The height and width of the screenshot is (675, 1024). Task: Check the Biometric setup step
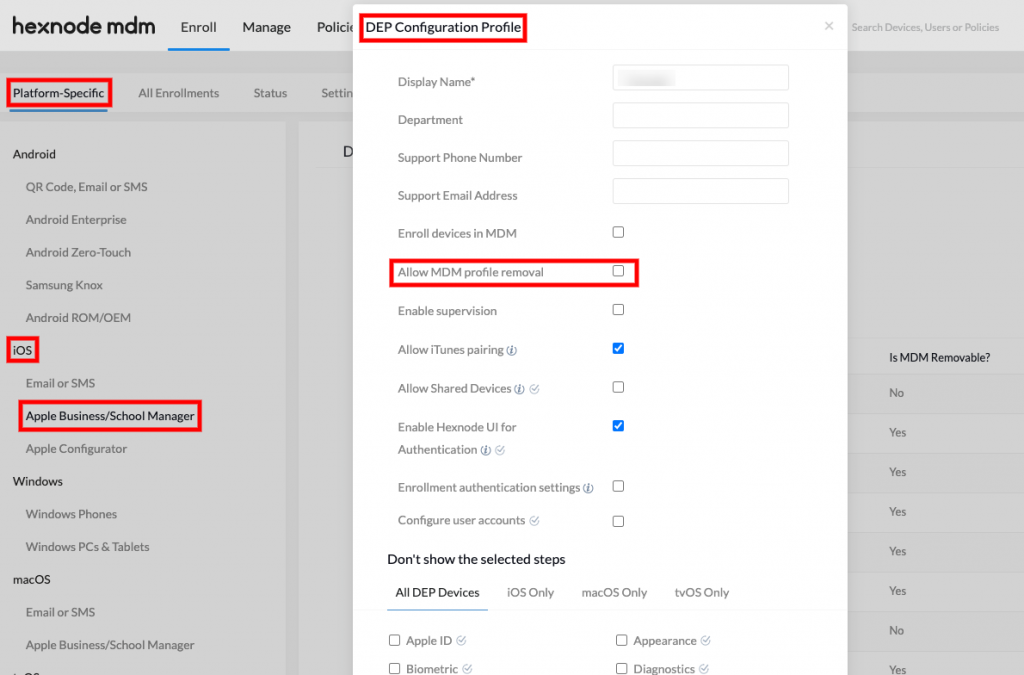[394, 668]
